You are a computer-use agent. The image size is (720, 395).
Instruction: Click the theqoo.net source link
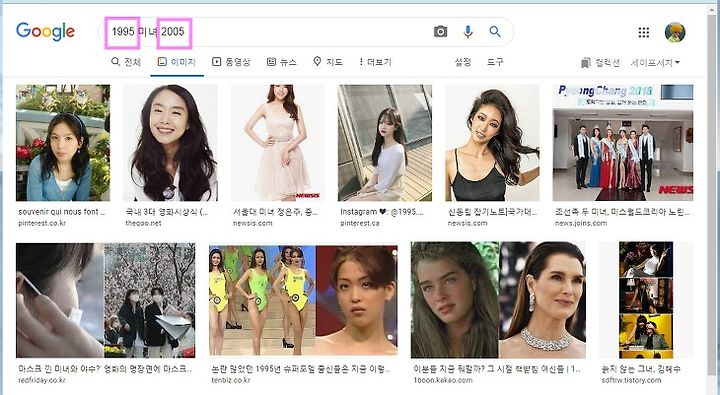tap(144, 223)
